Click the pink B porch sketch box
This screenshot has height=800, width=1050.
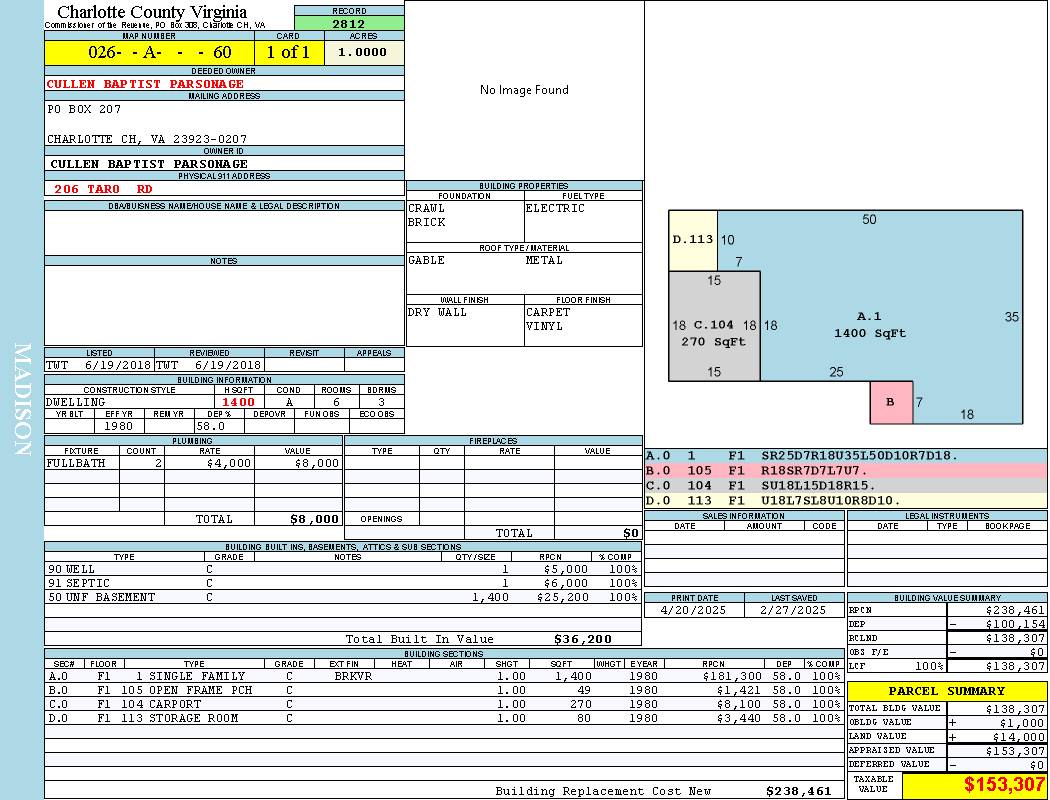[891, 402]
